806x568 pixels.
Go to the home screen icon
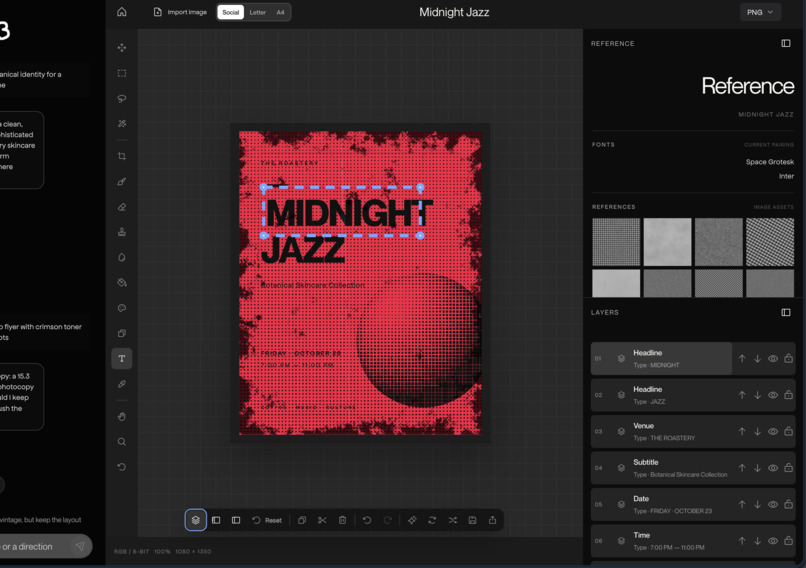pos(122,12)
